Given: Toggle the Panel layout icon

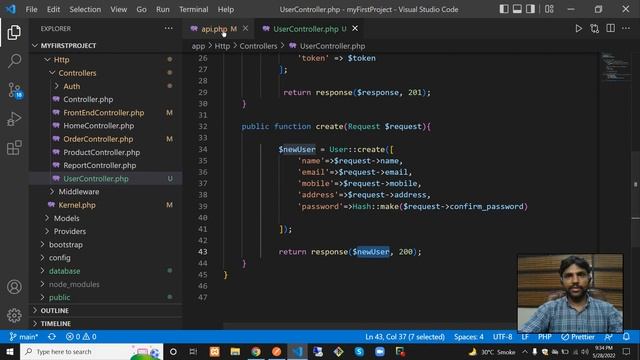Looking at the screenshot, I should [517, 9].
